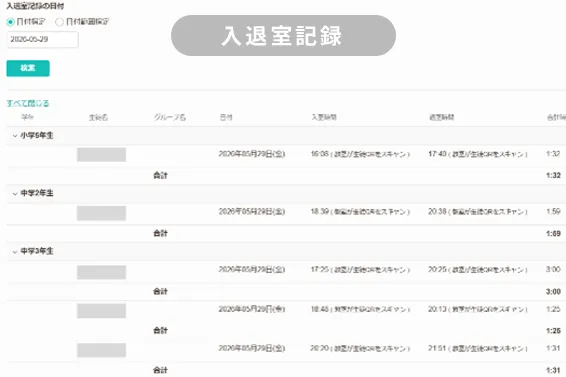Click the teal 検索 search button
Image resolution: width=566 pixels, height=377 pixels.
tap(28, 68)
